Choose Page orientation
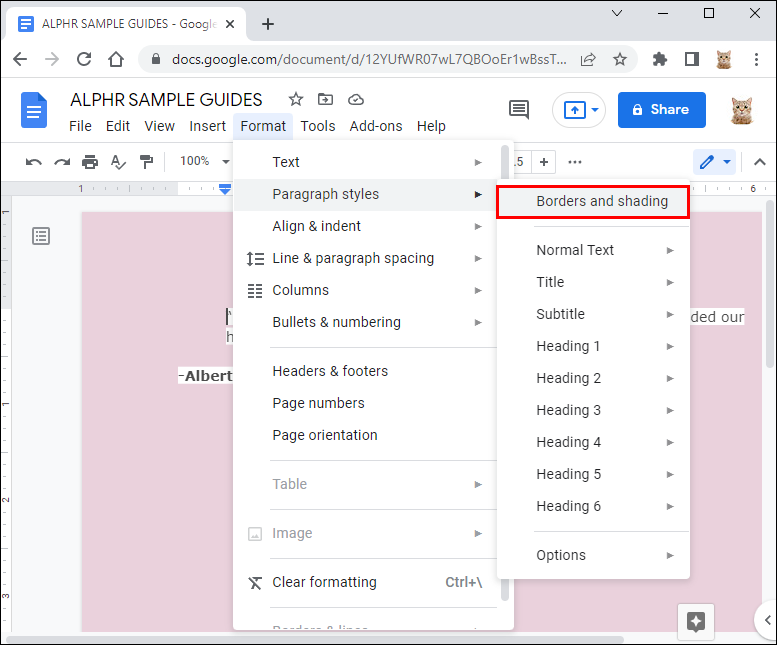 365,435
